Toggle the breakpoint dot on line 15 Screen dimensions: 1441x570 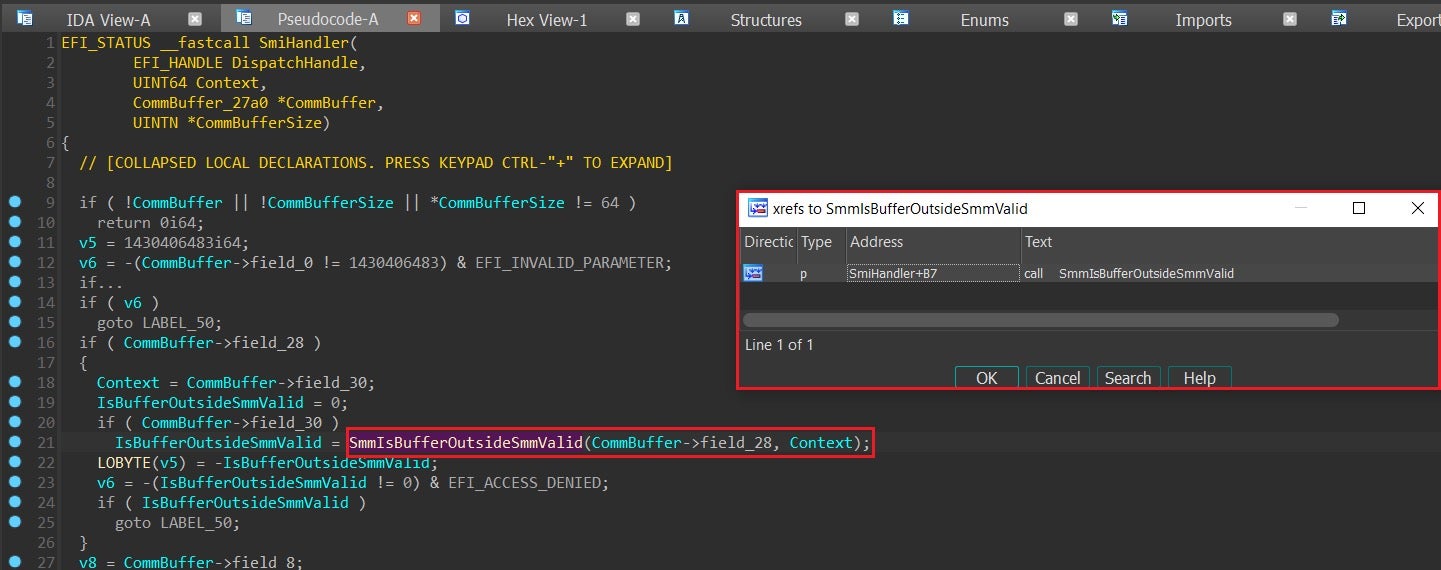point(14,322)
